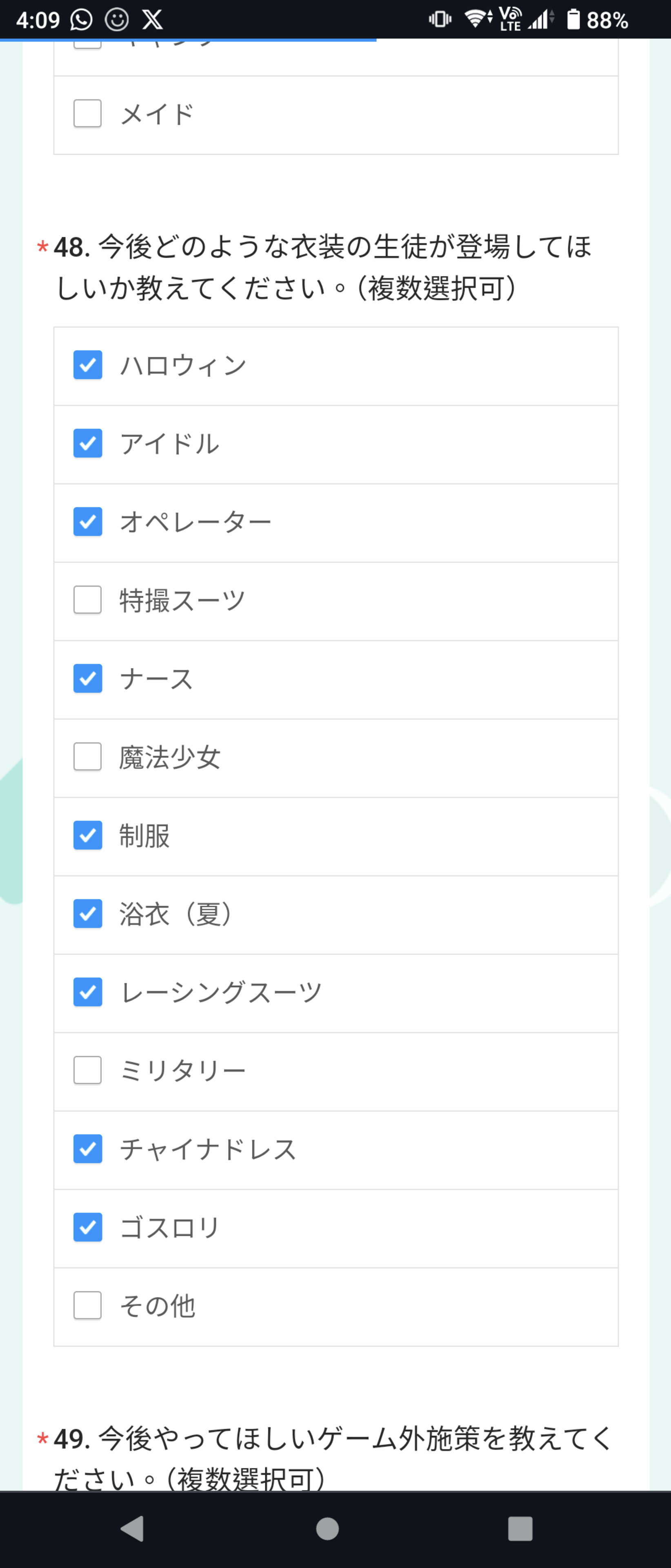Check the 特撮スーツ checkbox
This screenshot has width=671, height=1568.
pyautogui.click(x=88, y=600)
